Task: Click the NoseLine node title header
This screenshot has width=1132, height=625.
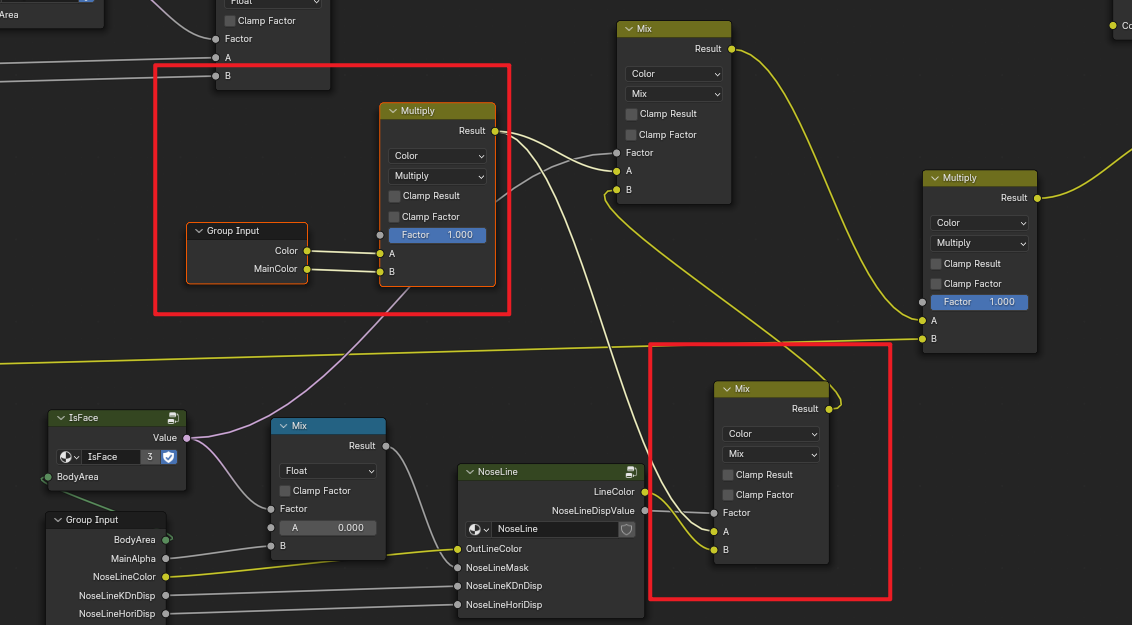Action: 540,472
